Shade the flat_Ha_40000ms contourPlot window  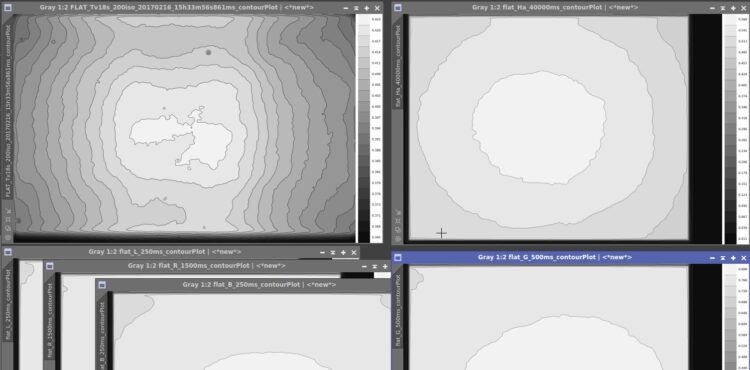pyautogui.click(x=723, y=8)
